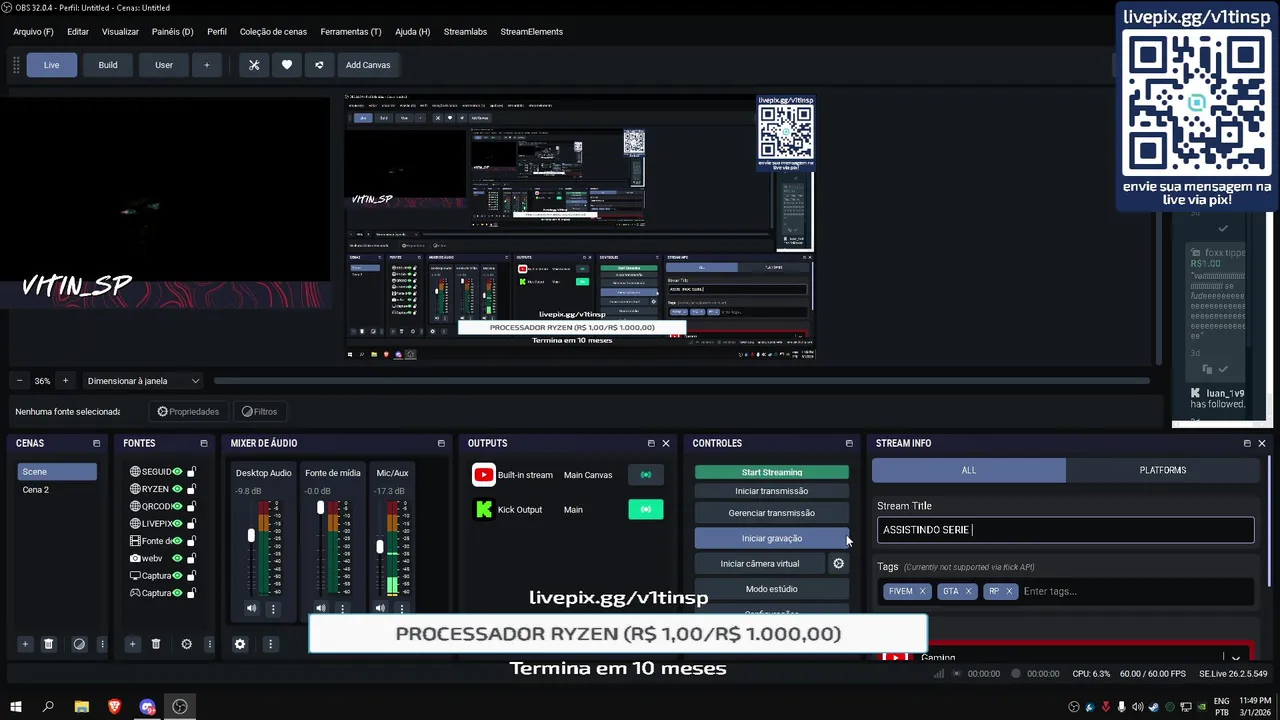Undock the Cenas panel
The width and height of the screenshot is (1280, 720).
(x=97, y=443)
